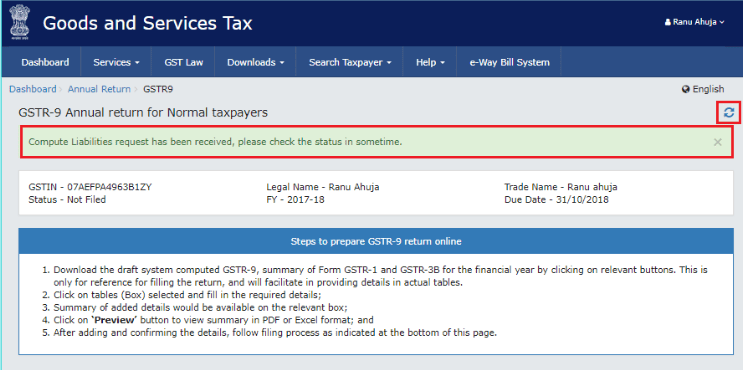Open the GST Law menu item

[184, 62]
